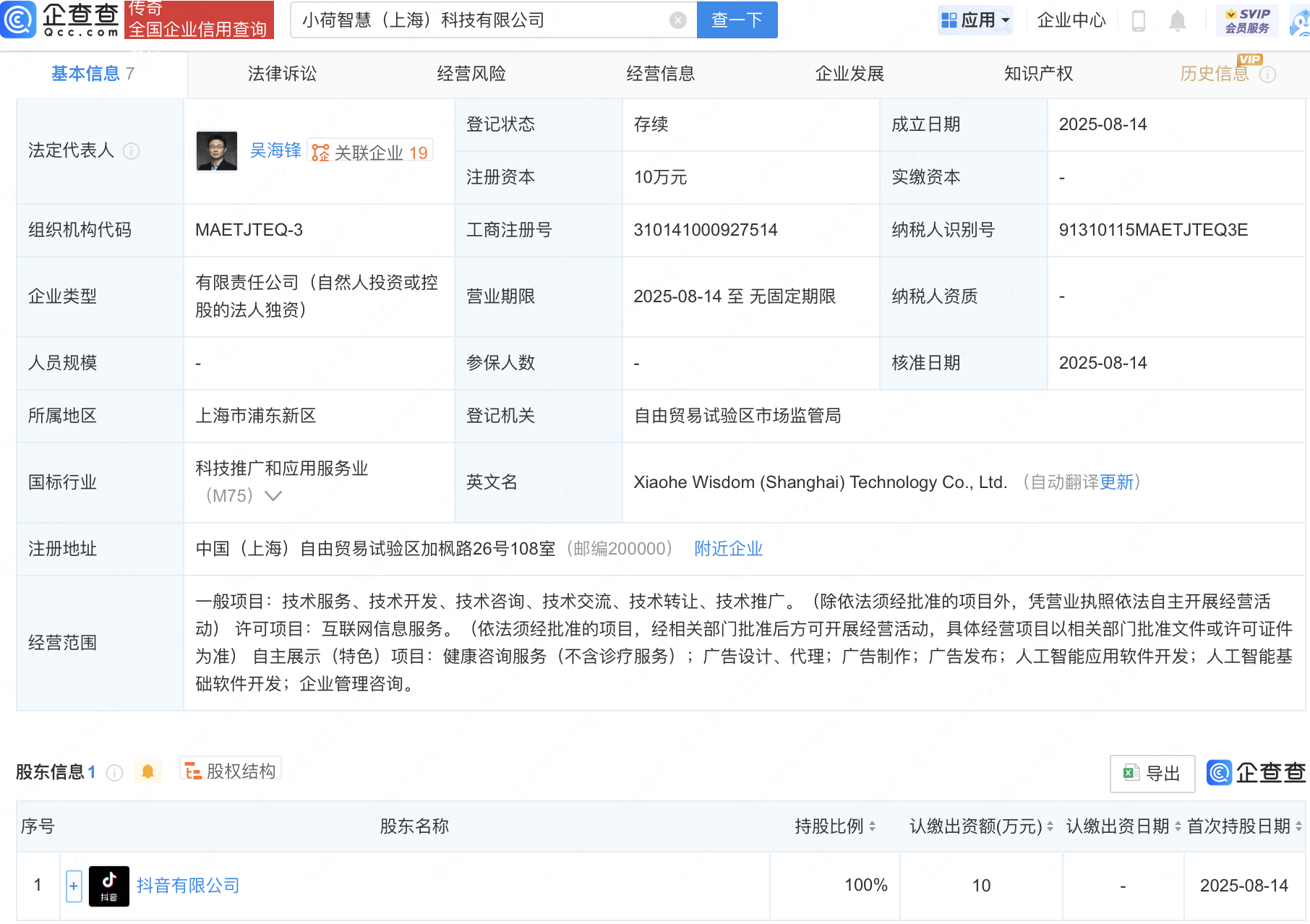The image size is (1310, 924).
Task: Open 吴海锋 profile photo
Action: click(217, 150)
